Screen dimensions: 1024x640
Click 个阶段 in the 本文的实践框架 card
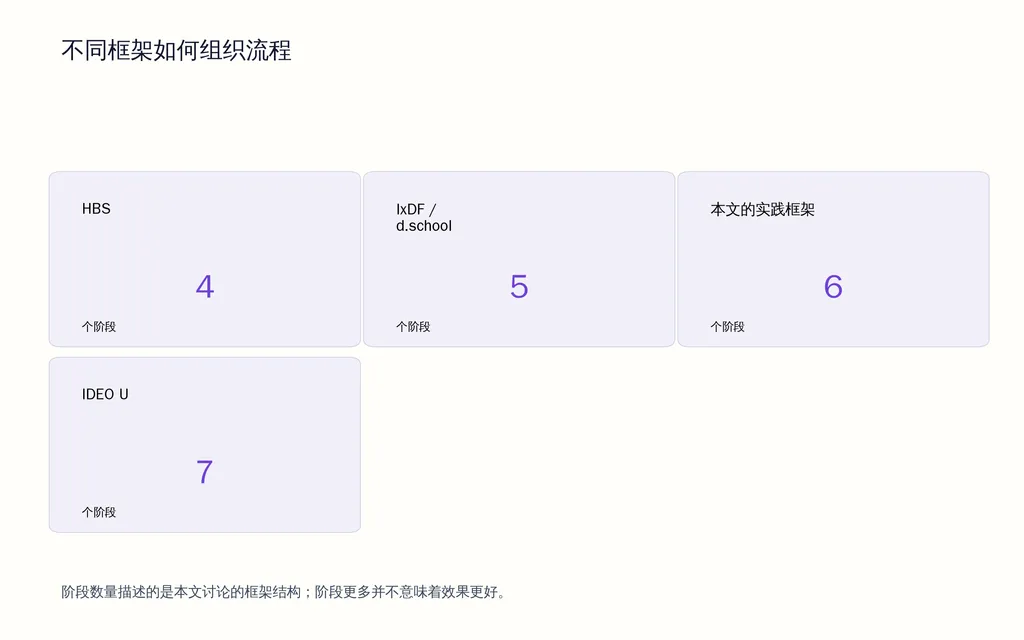point(728,327)
